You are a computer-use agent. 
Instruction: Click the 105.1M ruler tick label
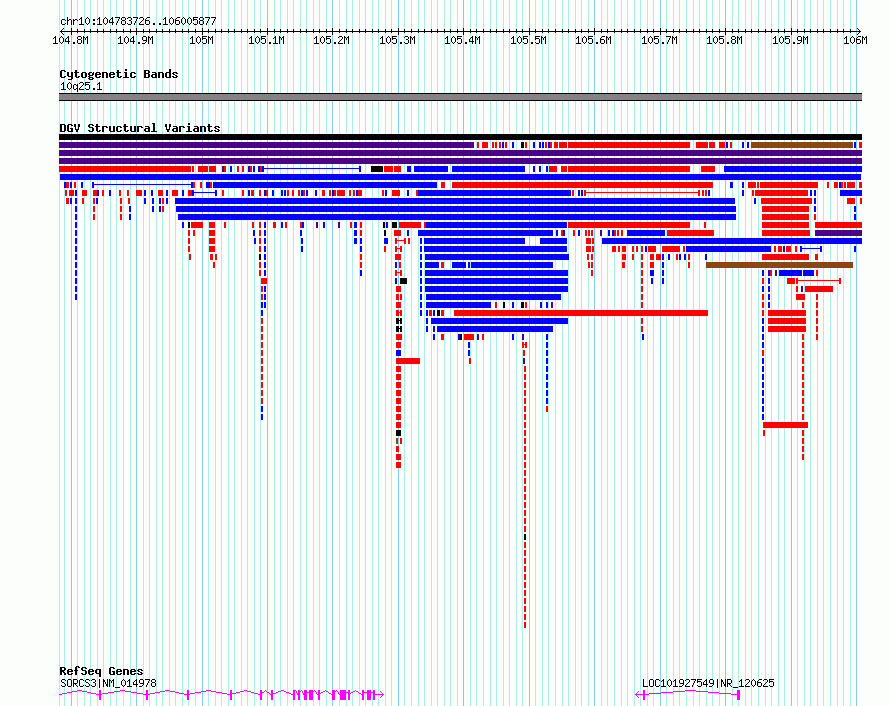[266, 40]
